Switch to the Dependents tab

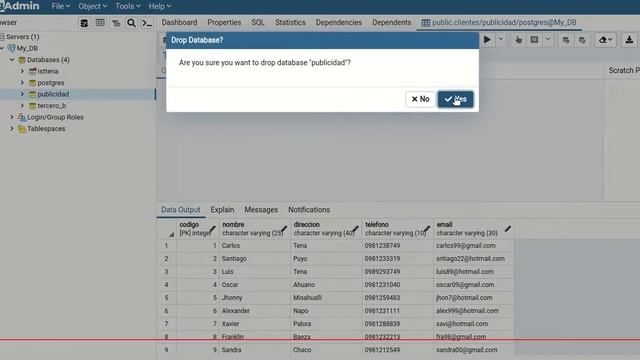(x=391, y=22)
